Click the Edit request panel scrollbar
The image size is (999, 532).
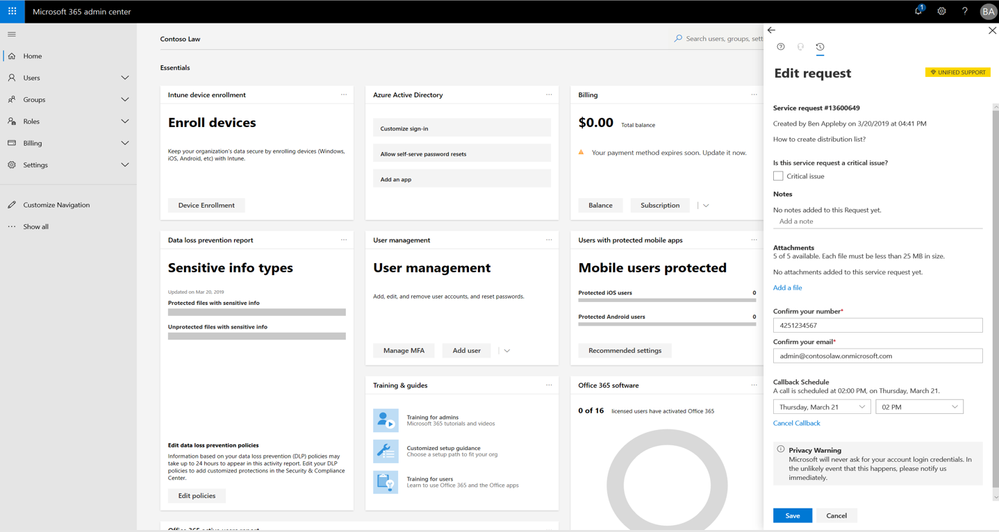point(996,299)
